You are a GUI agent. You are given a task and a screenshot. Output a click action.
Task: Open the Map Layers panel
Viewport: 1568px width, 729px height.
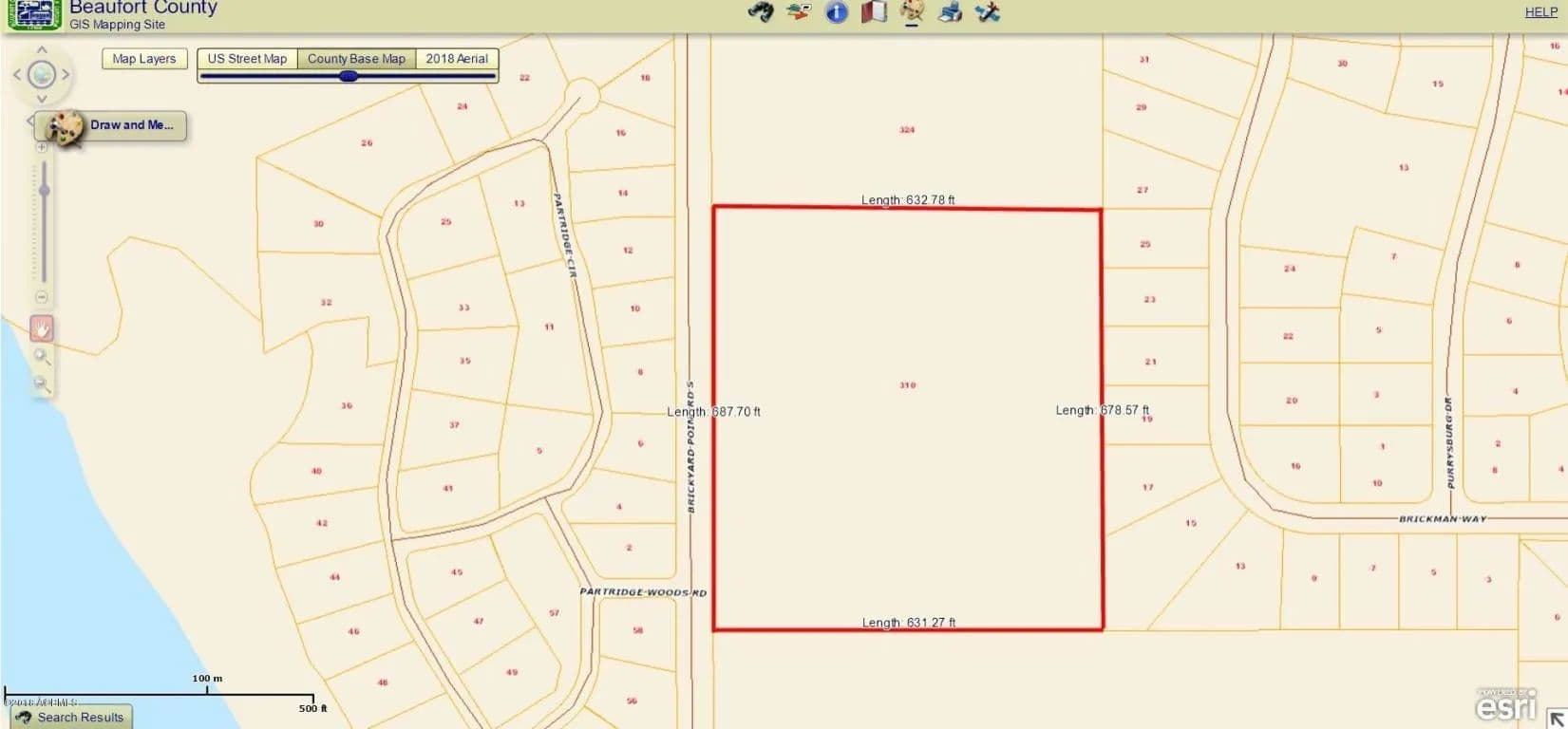click(144, 59)
